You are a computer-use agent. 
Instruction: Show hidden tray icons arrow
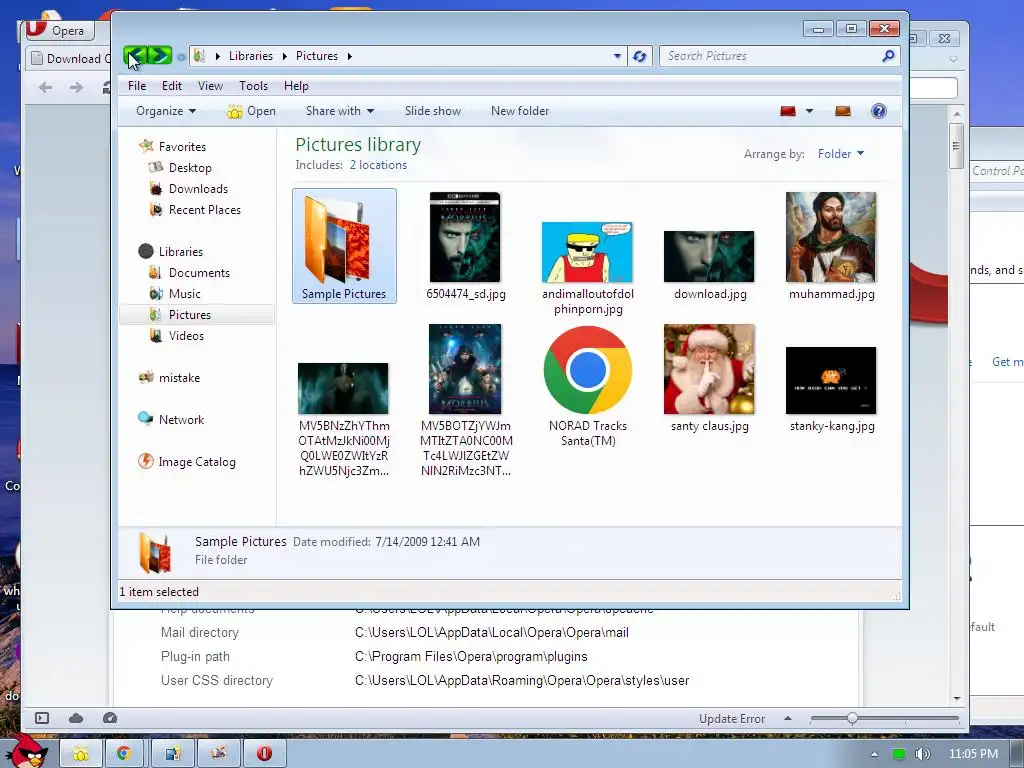874,754
